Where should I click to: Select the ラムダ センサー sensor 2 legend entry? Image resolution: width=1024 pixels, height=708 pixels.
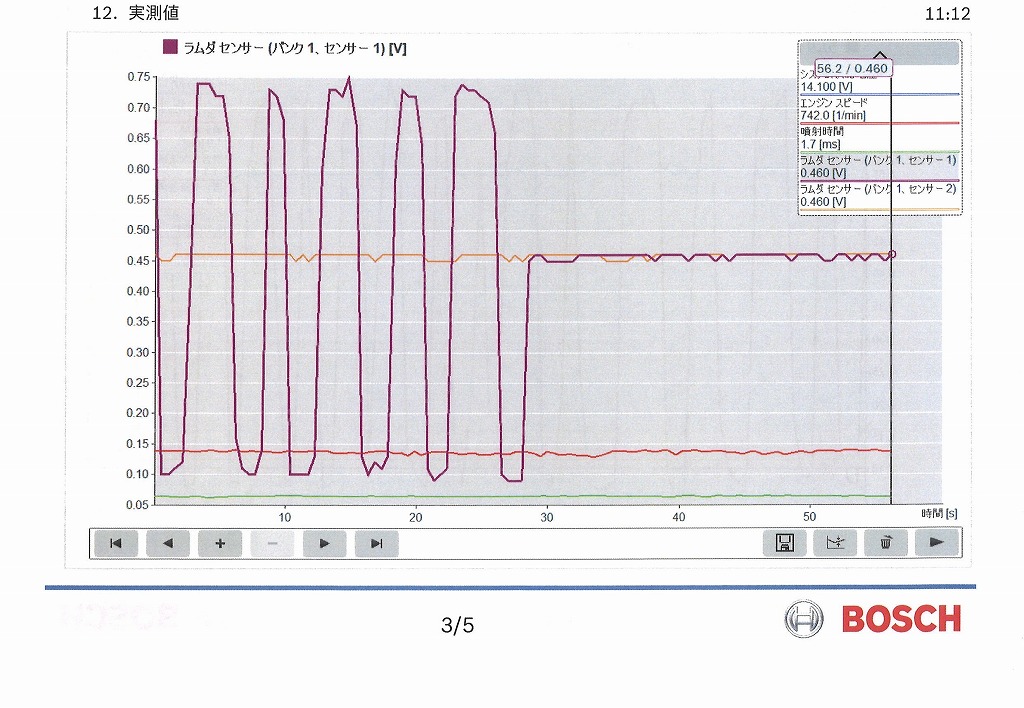(878, 195)
